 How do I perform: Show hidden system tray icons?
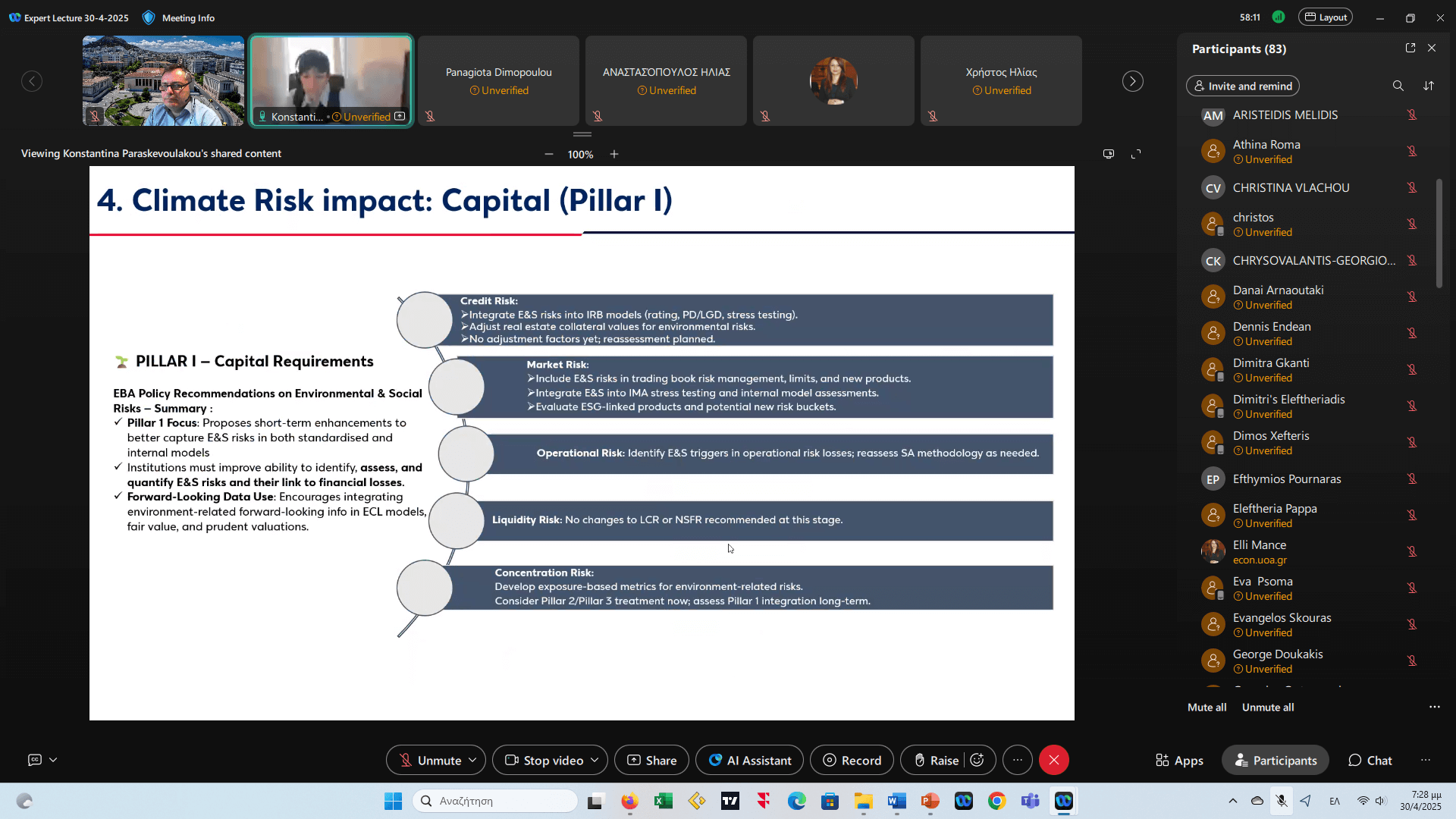click(x=1233, y=801)
